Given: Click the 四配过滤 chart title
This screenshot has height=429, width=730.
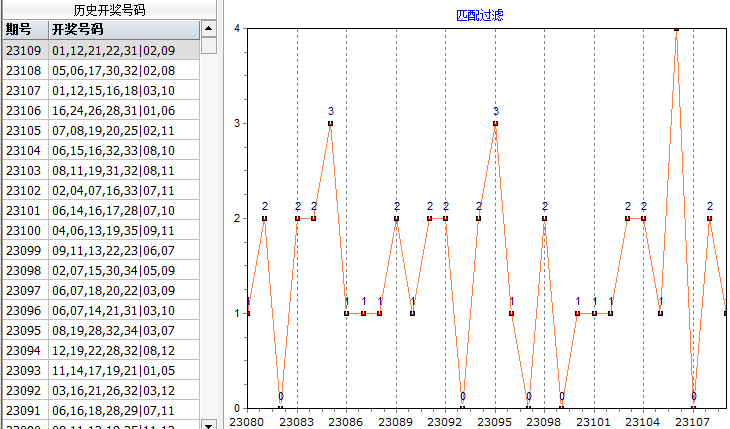Looking at the screenshot, I should tap(478, 15).
